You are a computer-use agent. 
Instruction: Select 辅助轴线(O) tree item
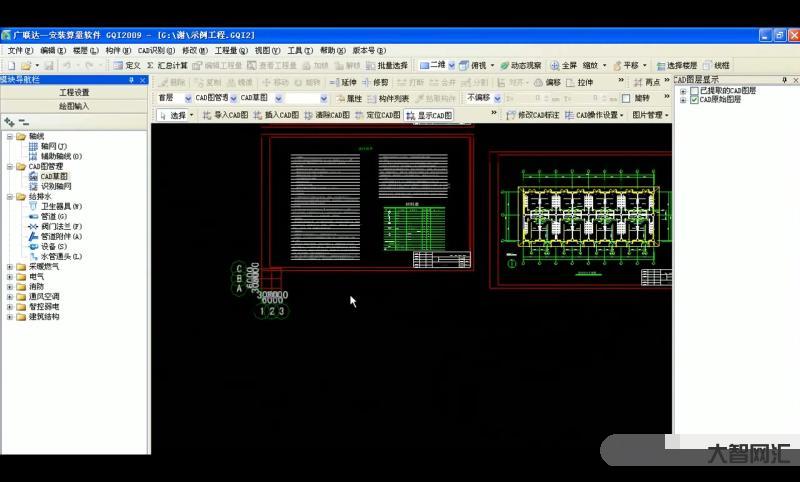point(61,156)
